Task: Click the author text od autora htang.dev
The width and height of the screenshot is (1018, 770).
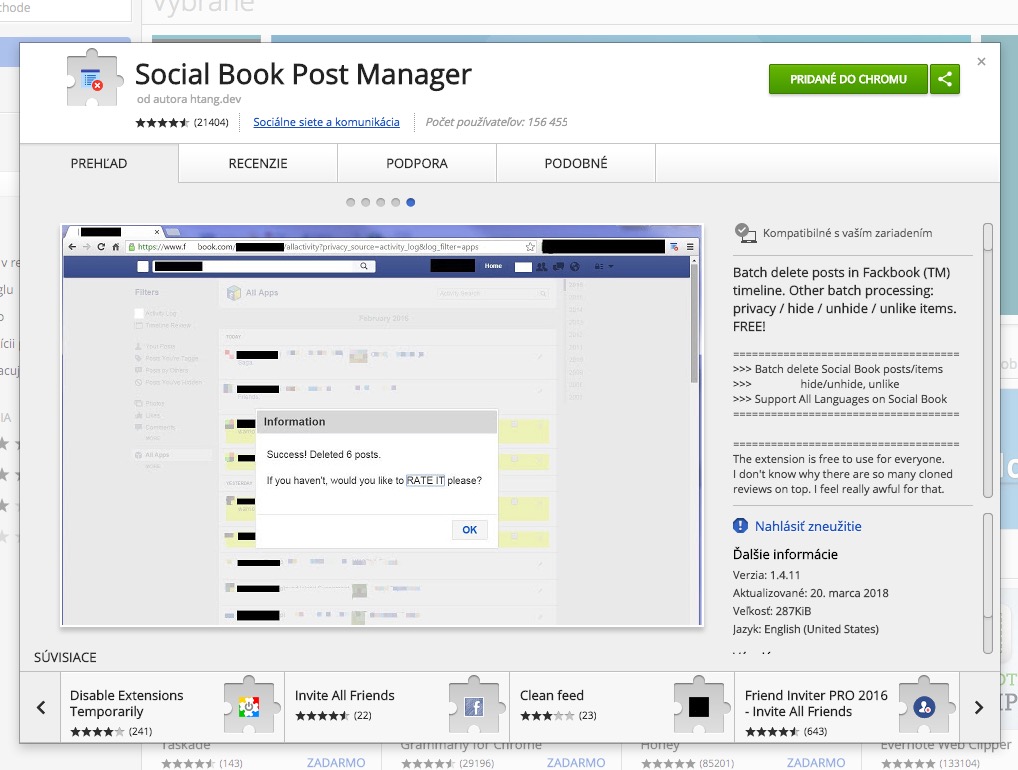Action: [x=189, y=99]
